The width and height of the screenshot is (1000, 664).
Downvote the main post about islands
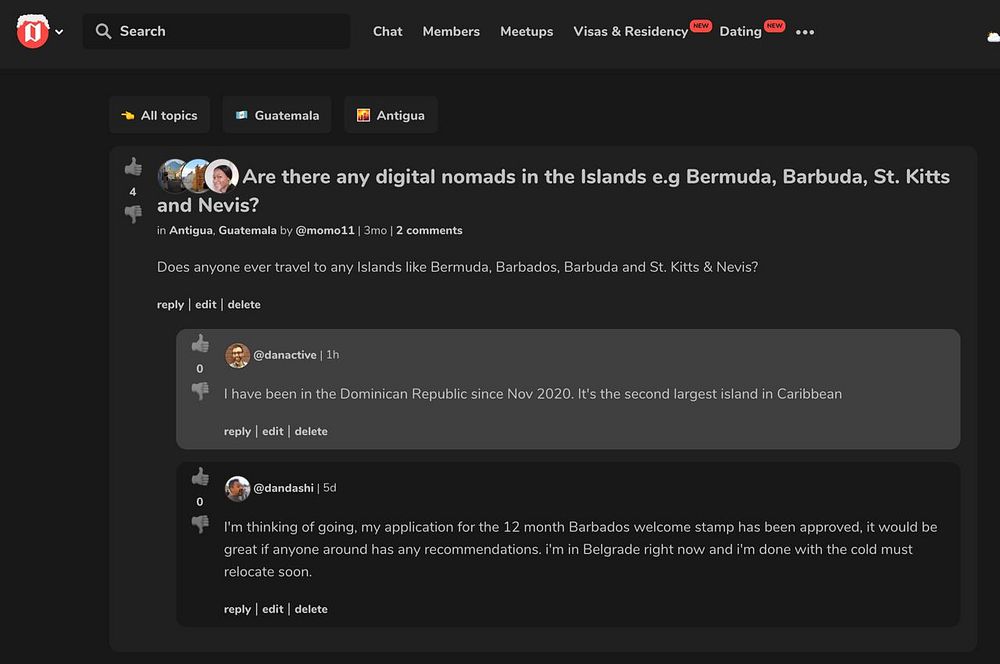133,214
